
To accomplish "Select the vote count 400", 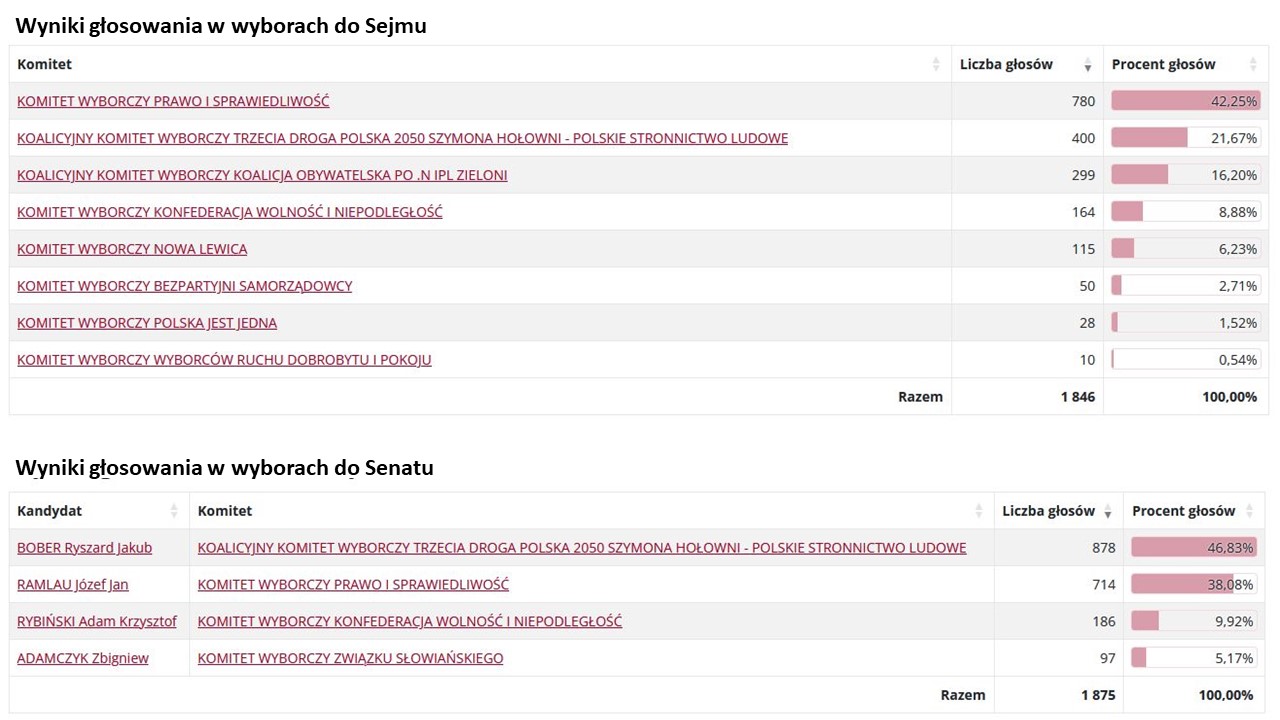I will 1083,138.
